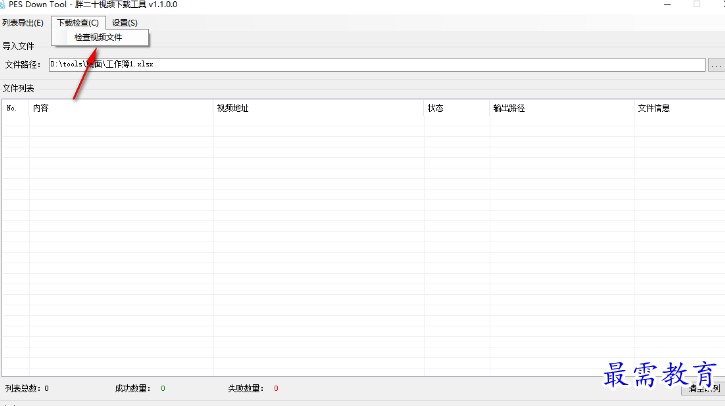Click the 内容 column header
The image size is (725, 406).
[x=121, y=108]
